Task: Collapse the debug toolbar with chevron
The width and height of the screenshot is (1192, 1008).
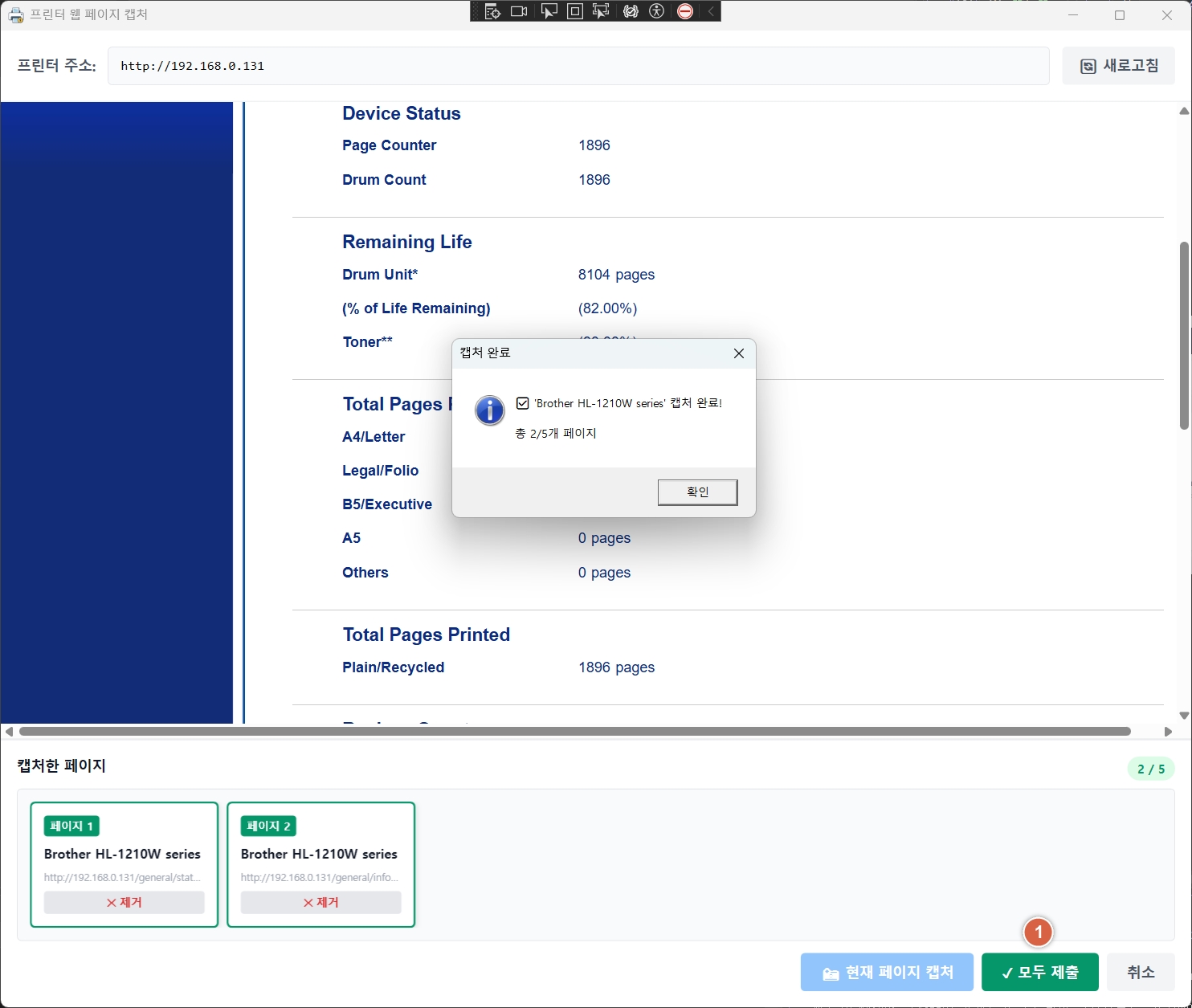Action: [711, 11]
